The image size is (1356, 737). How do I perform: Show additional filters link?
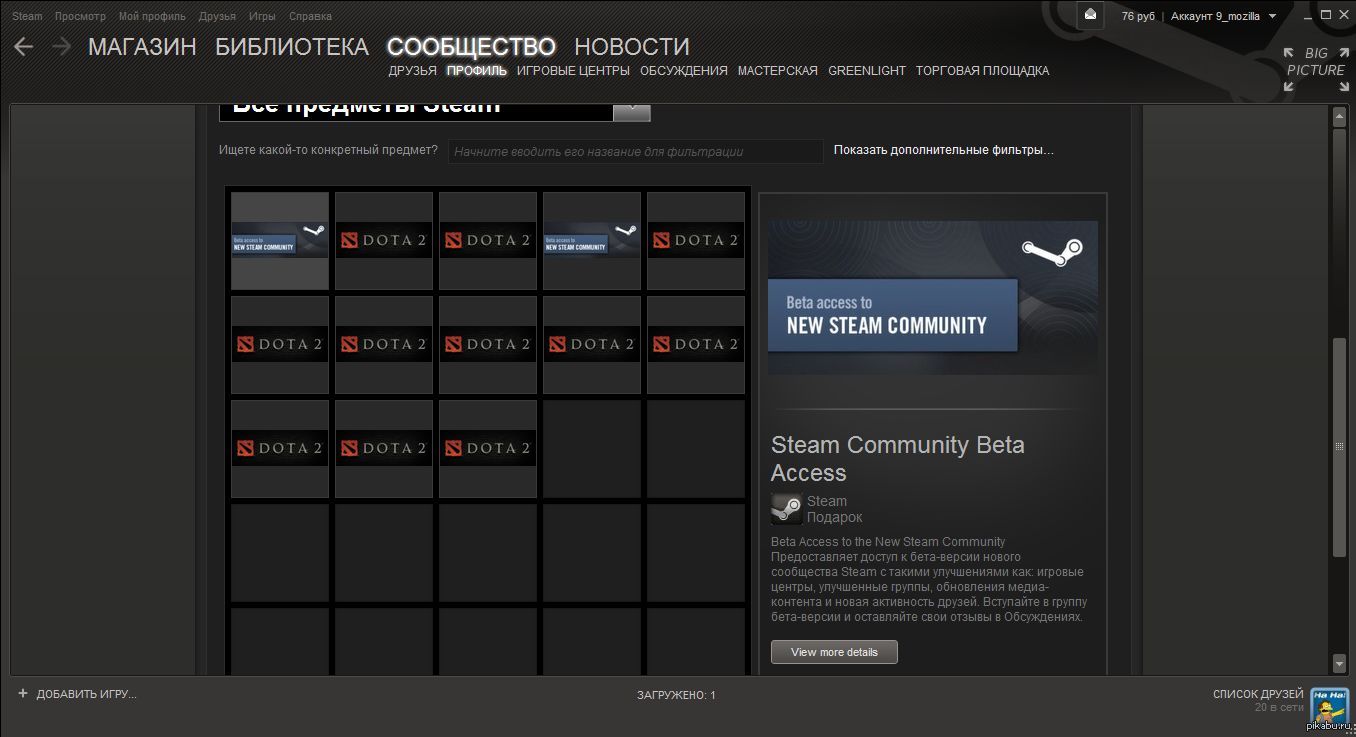[944, 150]
